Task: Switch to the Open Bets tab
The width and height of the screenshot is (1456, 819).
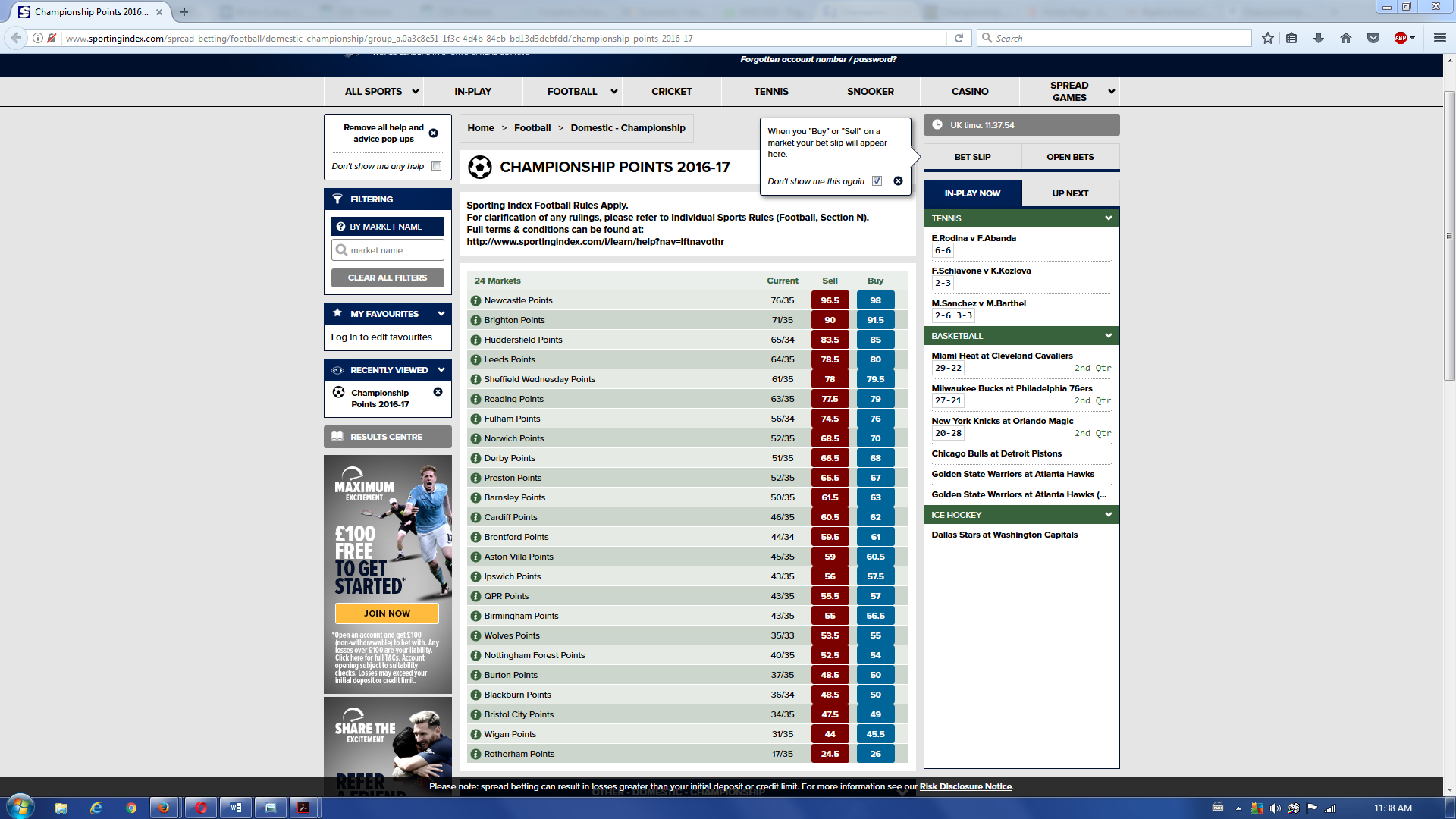Action: pos(1070,157)
